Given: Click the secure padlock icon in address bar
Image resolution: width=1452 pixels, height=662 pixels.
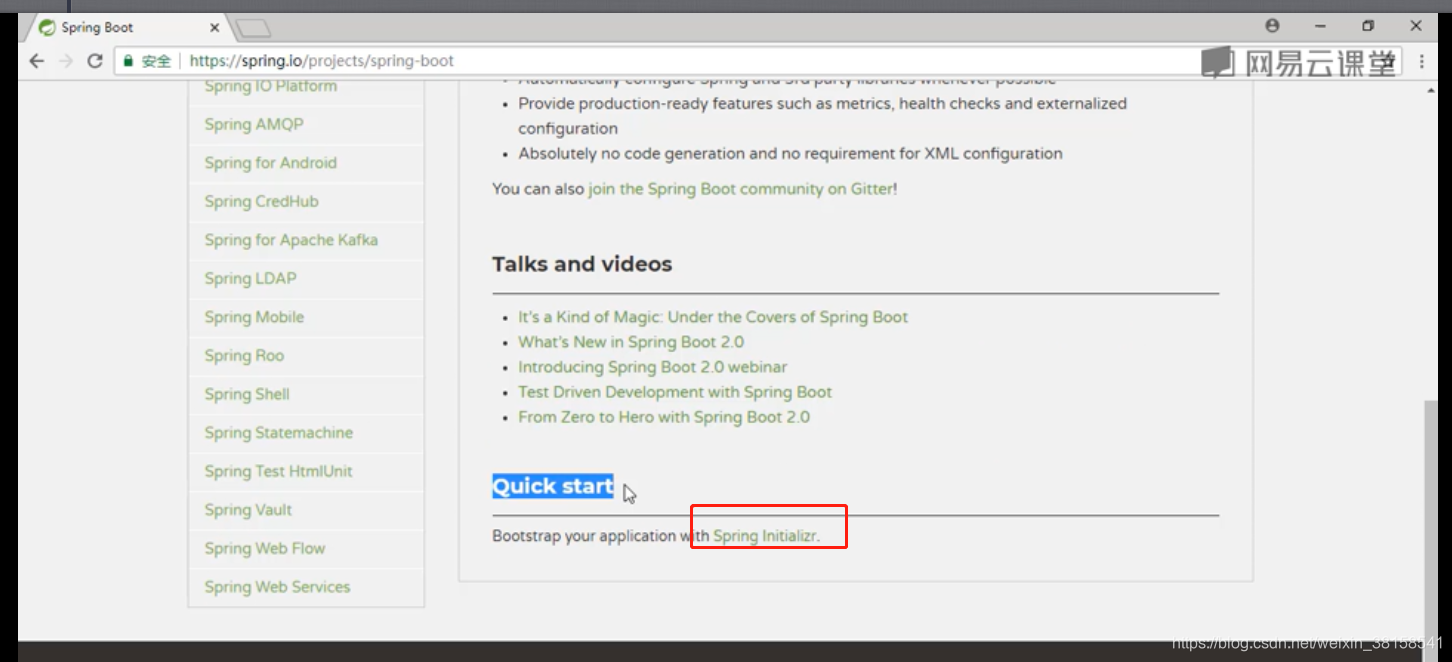Looking at the screenshot, I should [128, 61].
